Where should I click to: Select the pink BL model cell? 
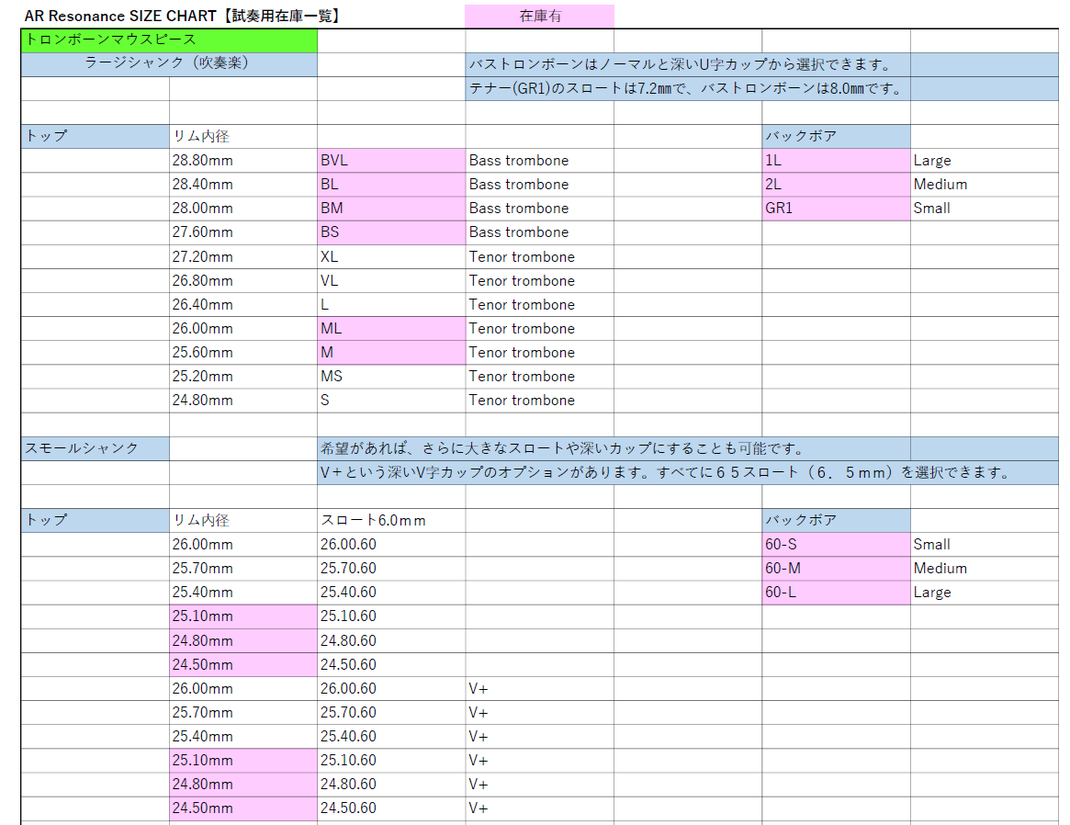click(x=392, y=184)
